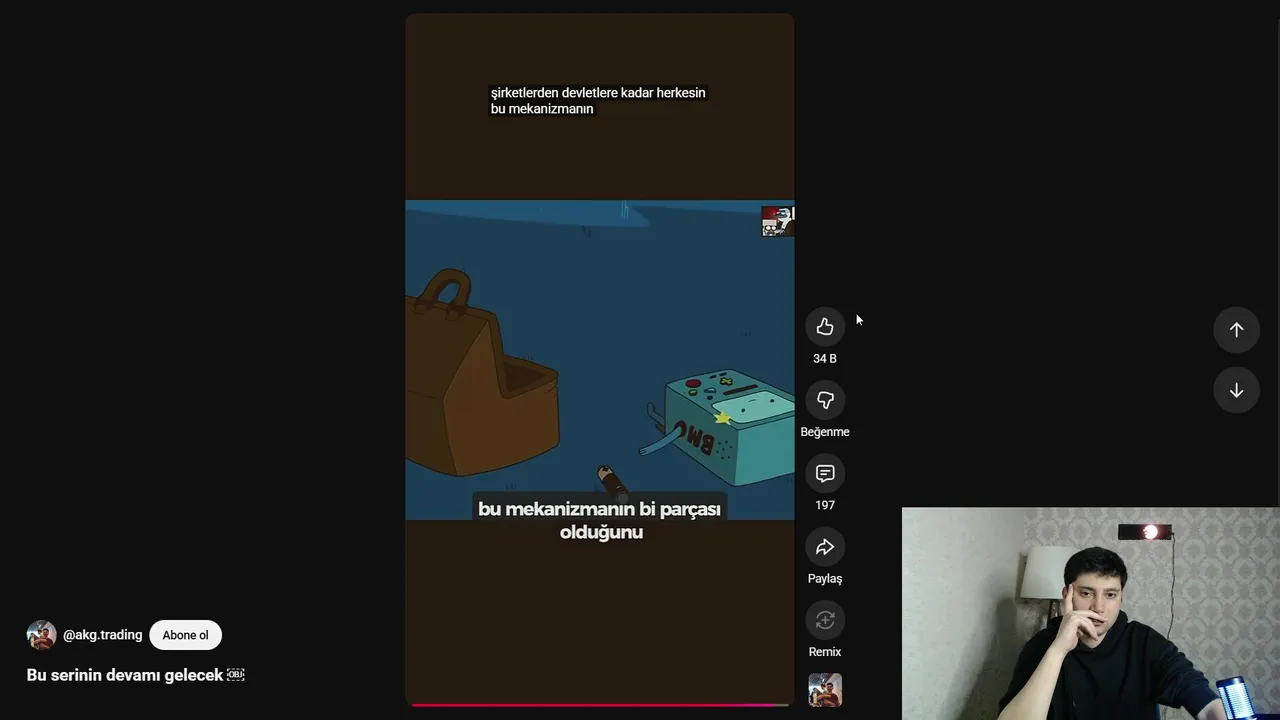The height and width of the screenshot is (720, 1280).
Task: Go to next Short with down arrow
Action: (x=1236, y=390)
